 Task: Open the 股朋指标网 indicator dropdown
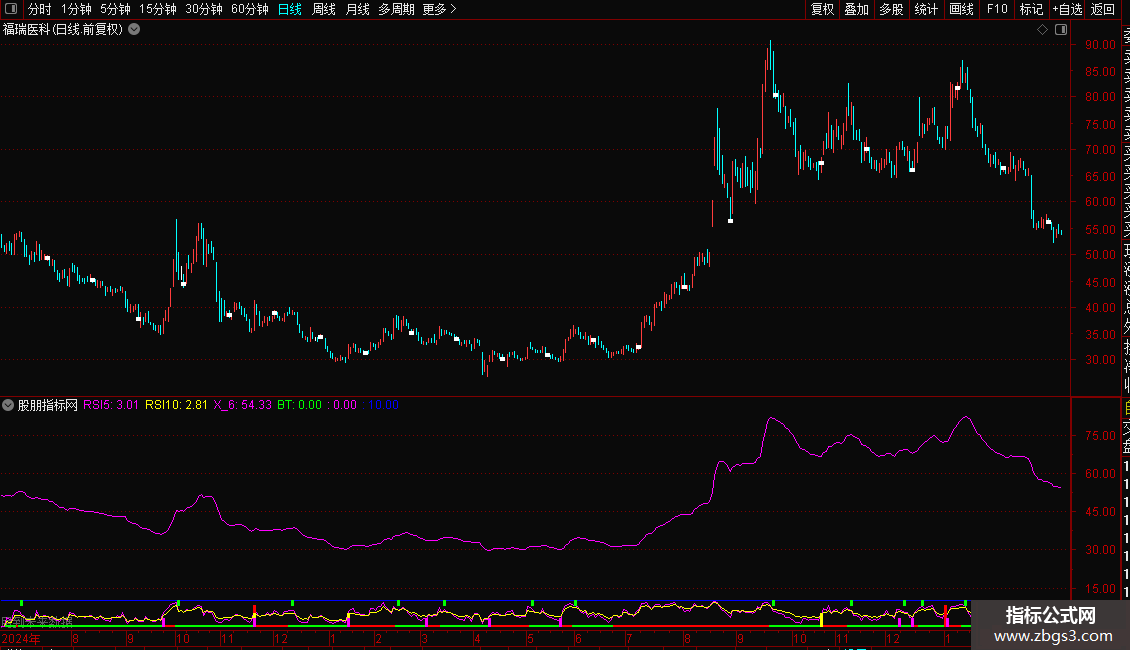[x=9, y=405]
